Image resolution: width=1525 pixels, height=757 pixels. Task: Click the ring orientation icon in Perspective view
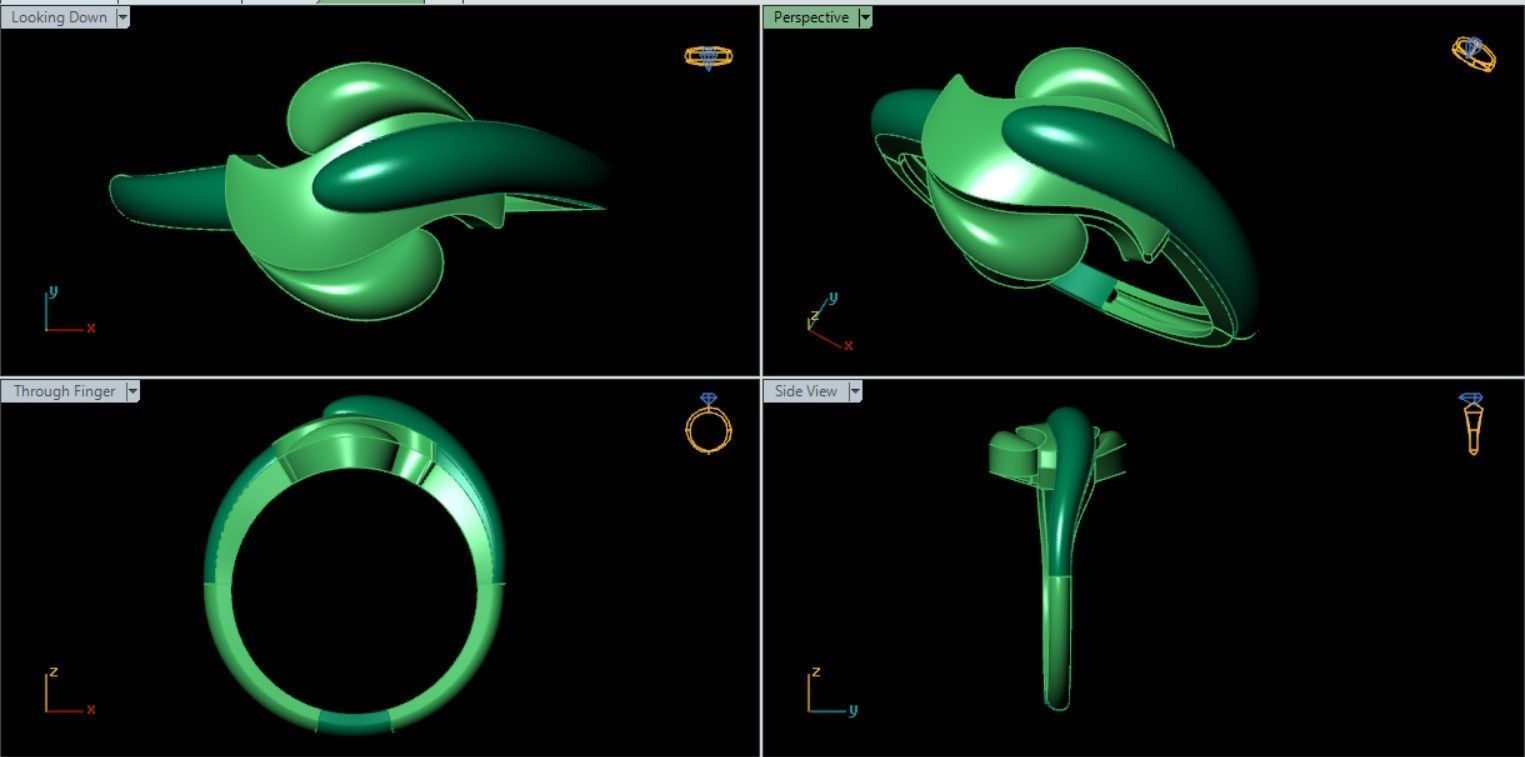coord(1474,53)
